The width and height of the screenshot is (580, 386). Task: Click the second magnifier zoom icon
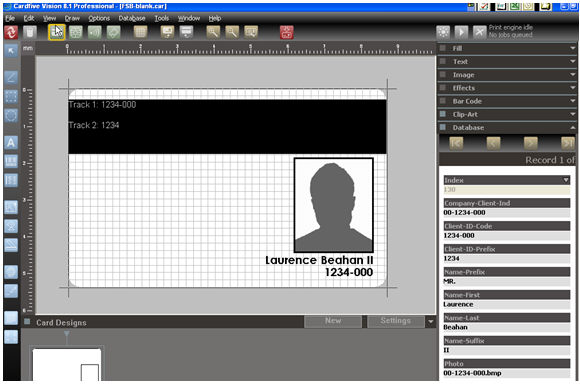pyautogui.click(x=232, y=33)
